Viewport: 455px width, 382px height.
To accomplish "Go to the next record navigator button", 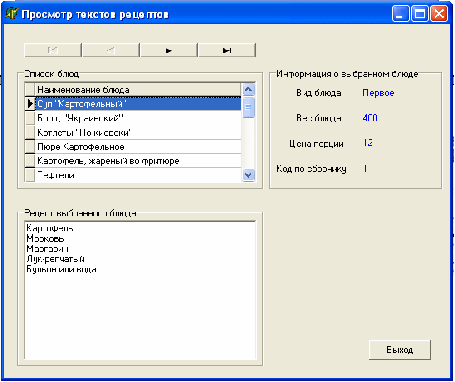I will pos(169,50).
